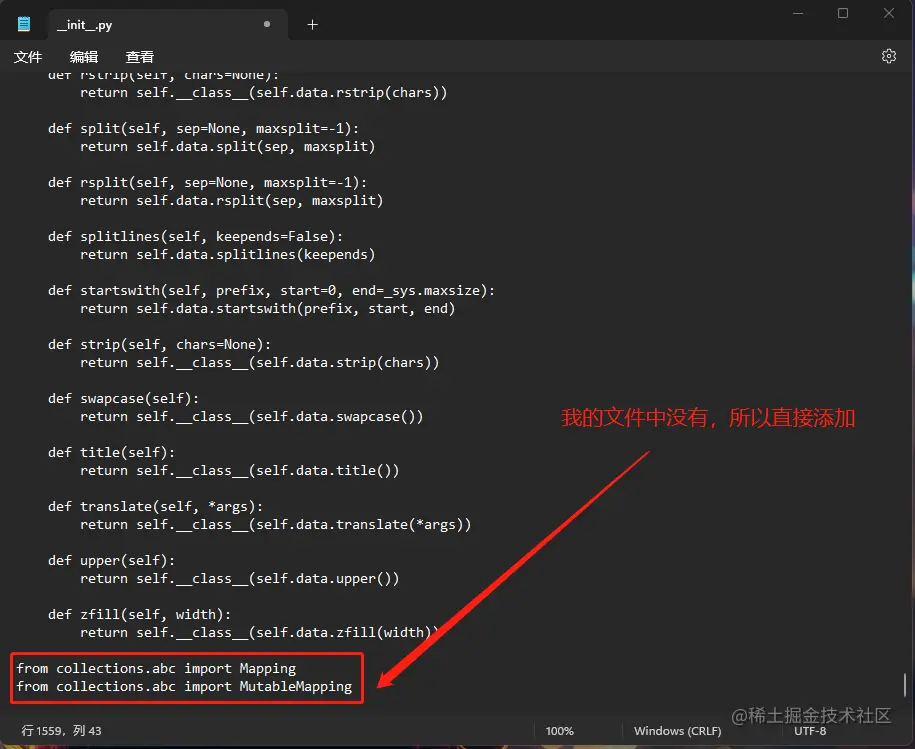The image size is (915, 749).
Task: Click the UTF-8 encoding indicator
Action: [x=810, y=731]
